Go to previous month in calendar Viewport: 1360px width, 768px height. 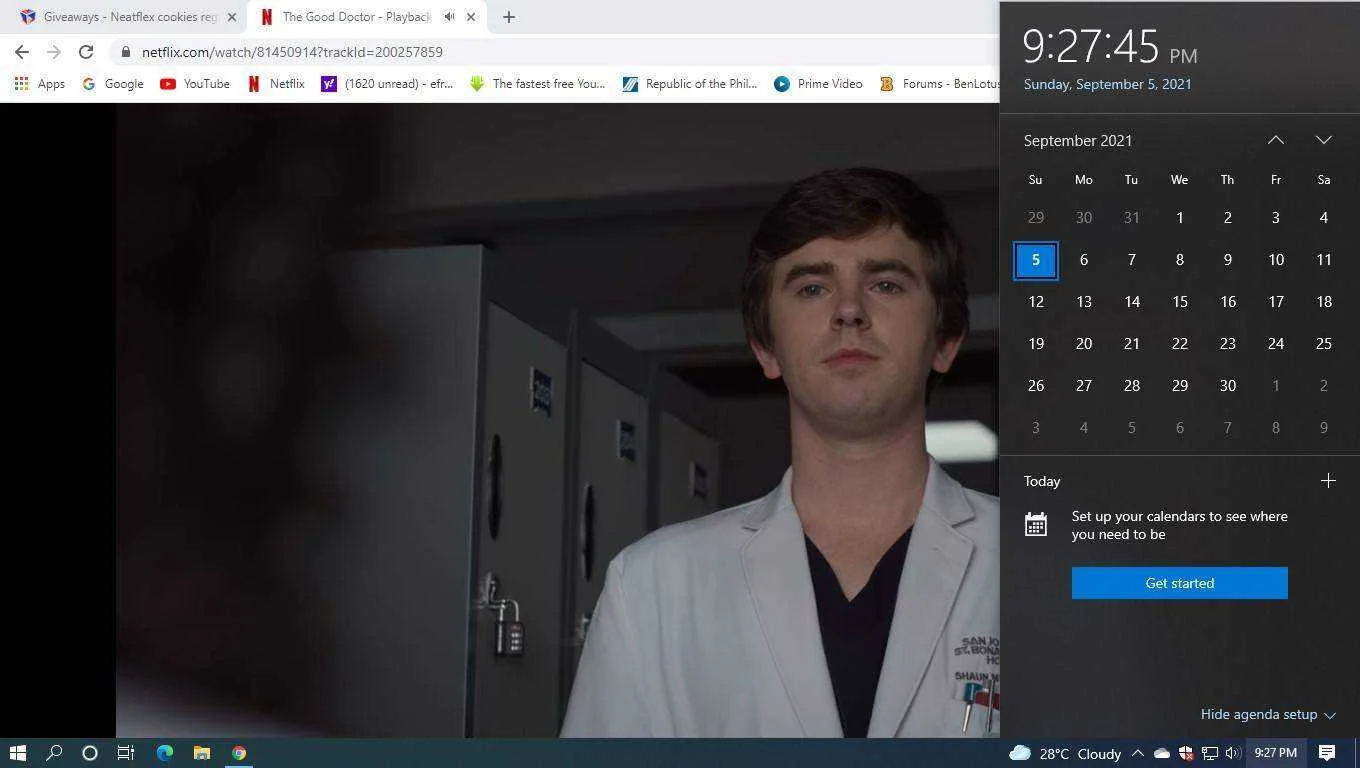1275,140
